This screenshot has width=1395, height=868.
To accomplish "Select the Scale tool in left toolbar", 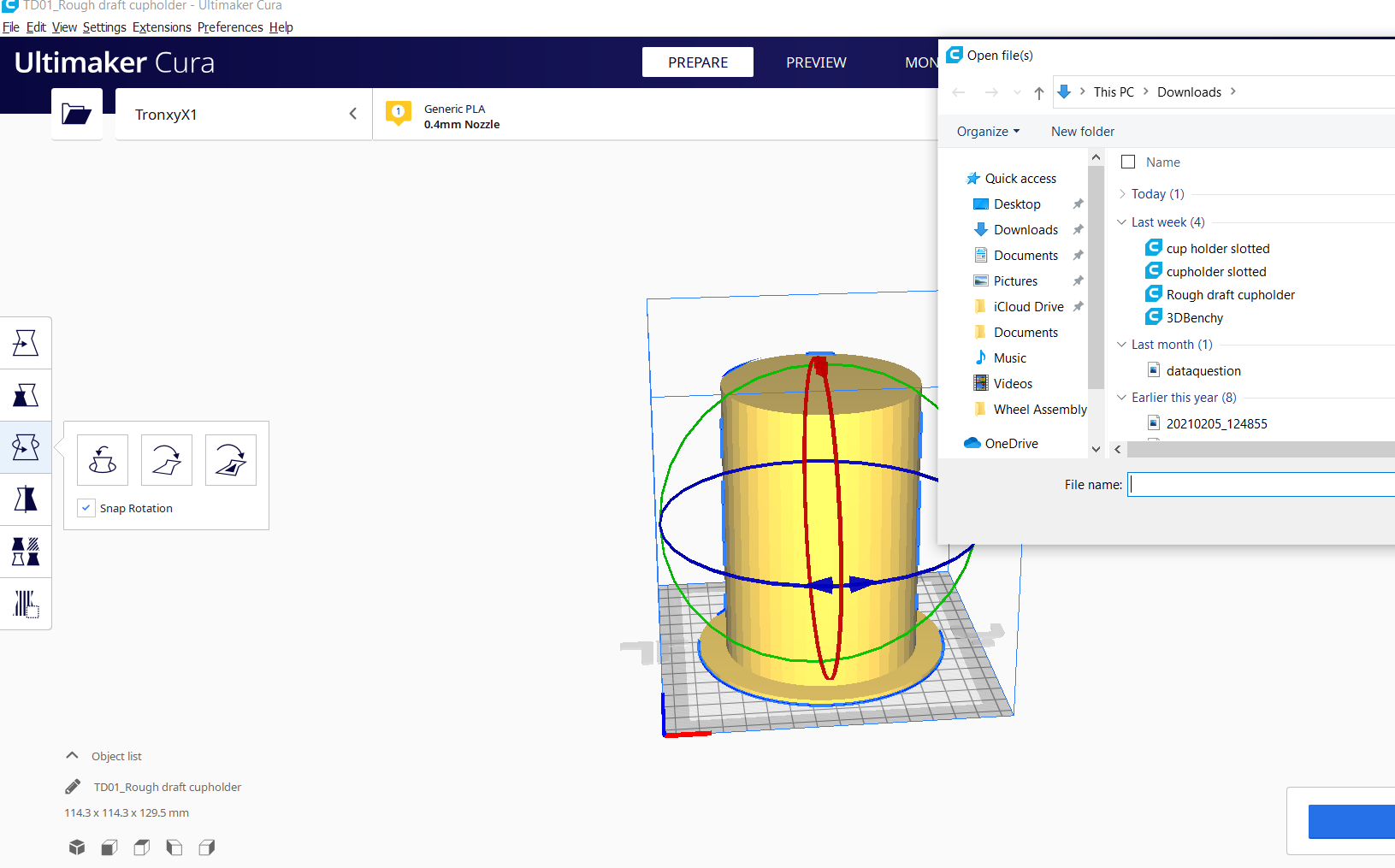I will pos(26,395).
